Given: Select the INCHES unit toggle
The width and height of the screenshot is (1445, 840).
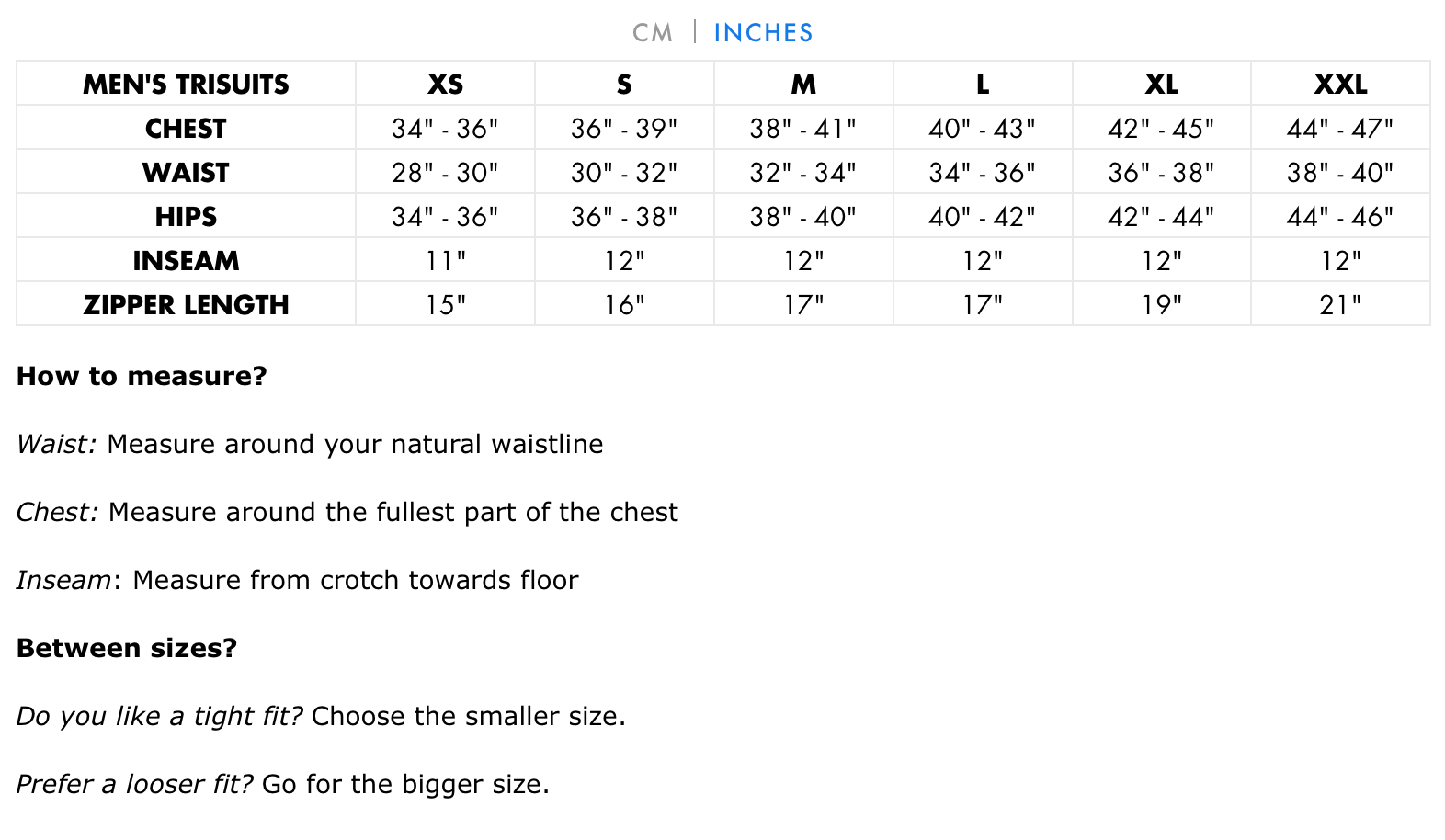Looking at the screenshot, I should point(763,33).
